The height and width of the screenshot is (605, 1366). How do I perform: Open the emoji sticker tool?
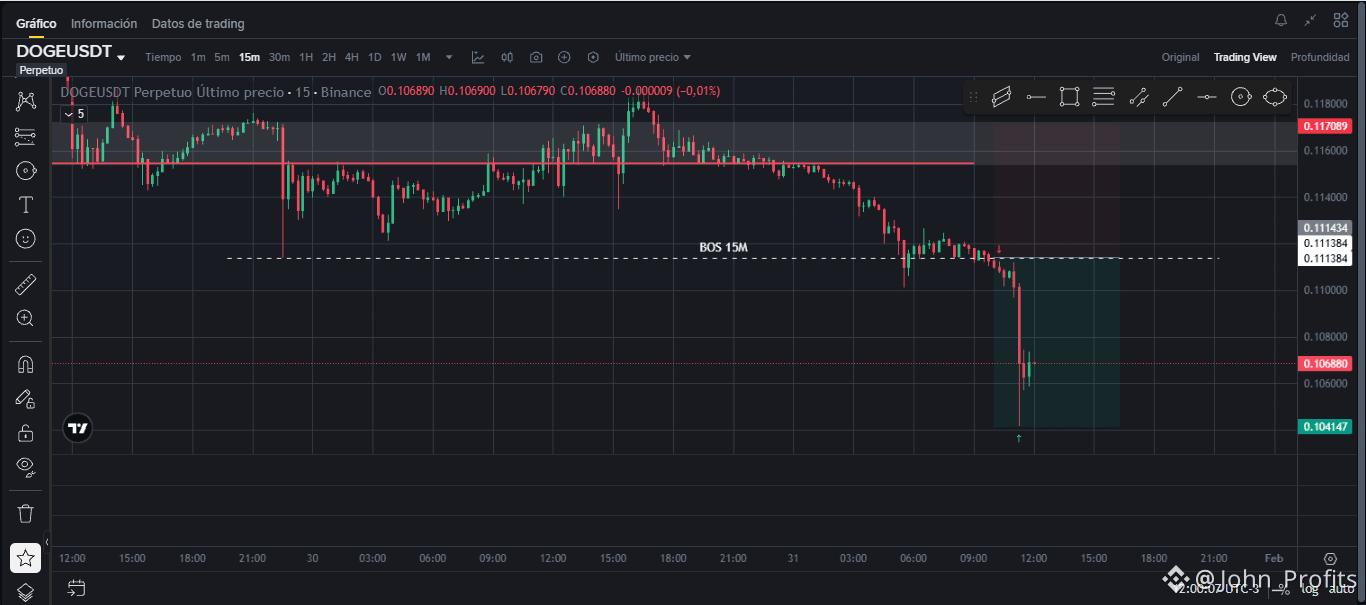26,239
